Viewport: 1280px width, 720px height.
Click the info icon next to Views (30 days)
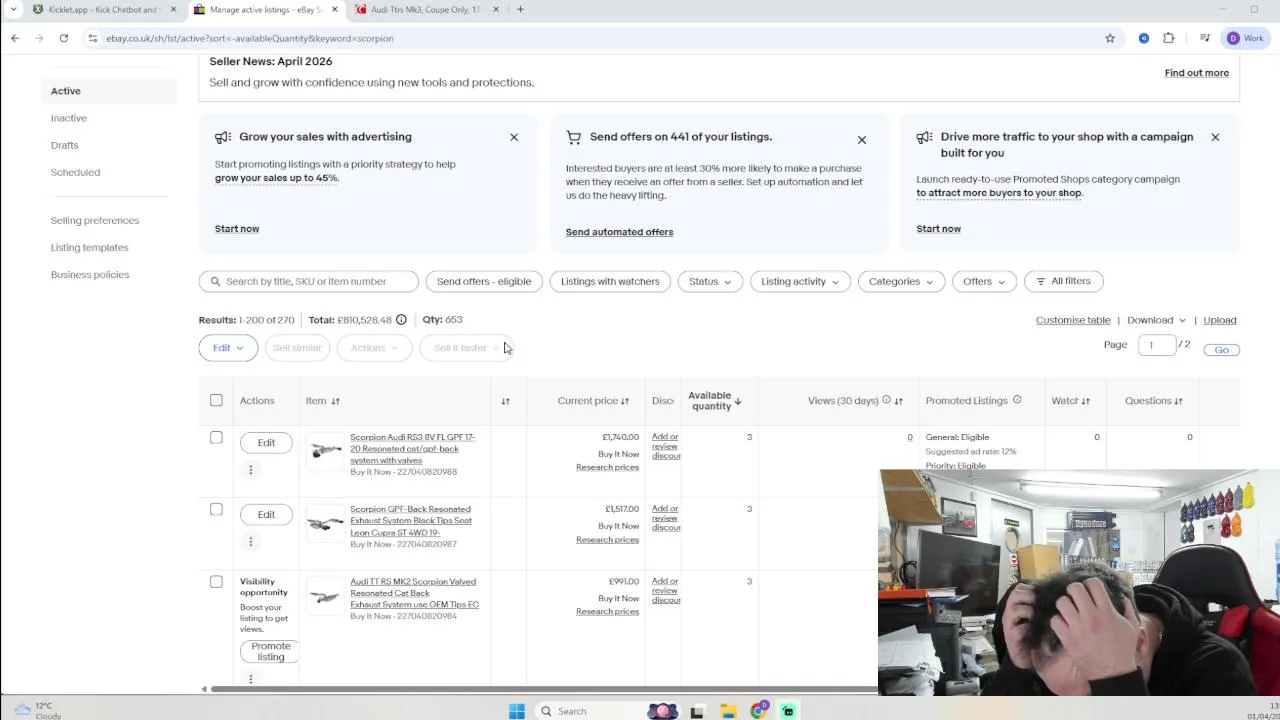coord(886,400)
